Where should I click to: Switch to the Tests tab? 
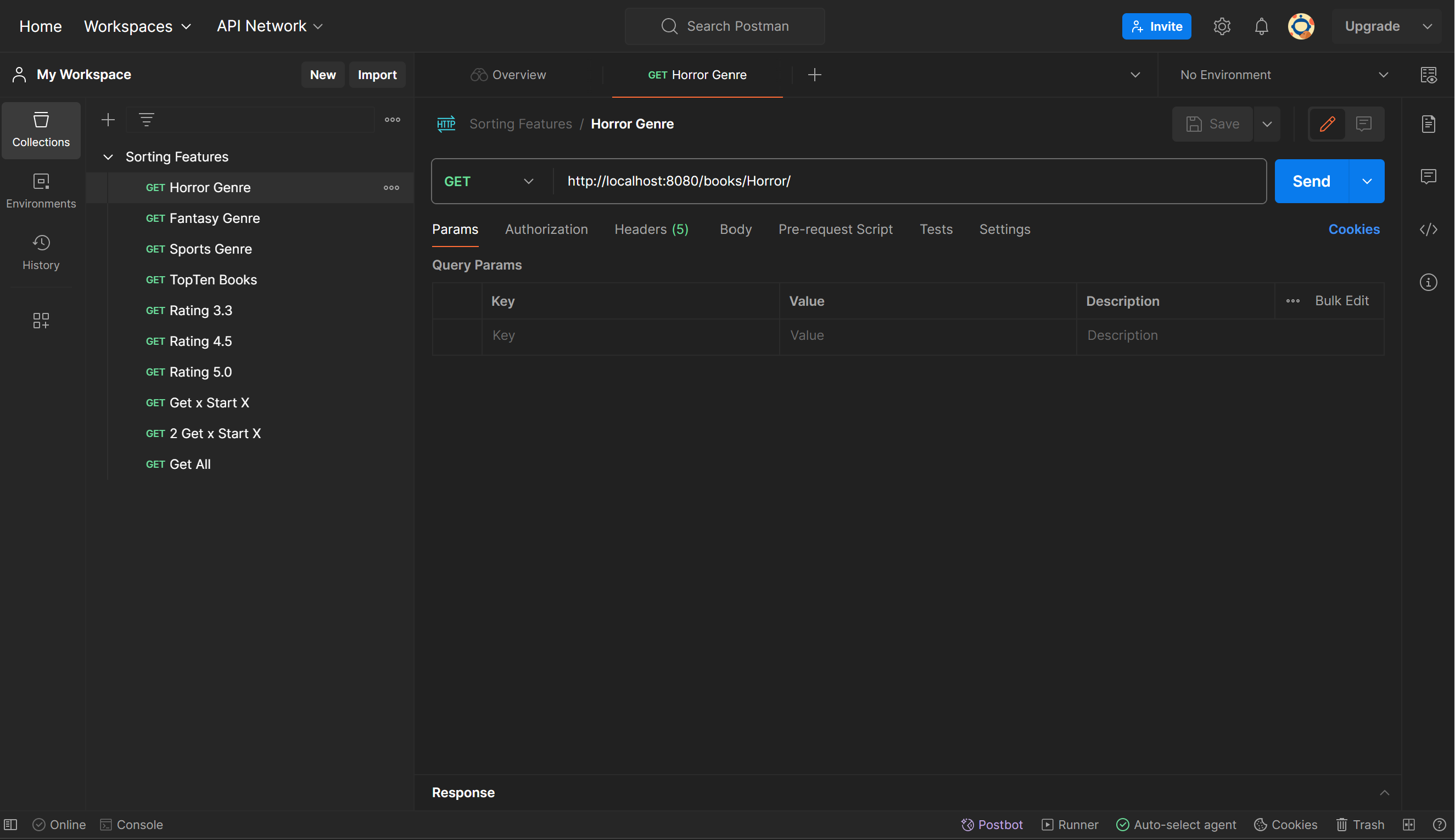(x=936, y=229)
